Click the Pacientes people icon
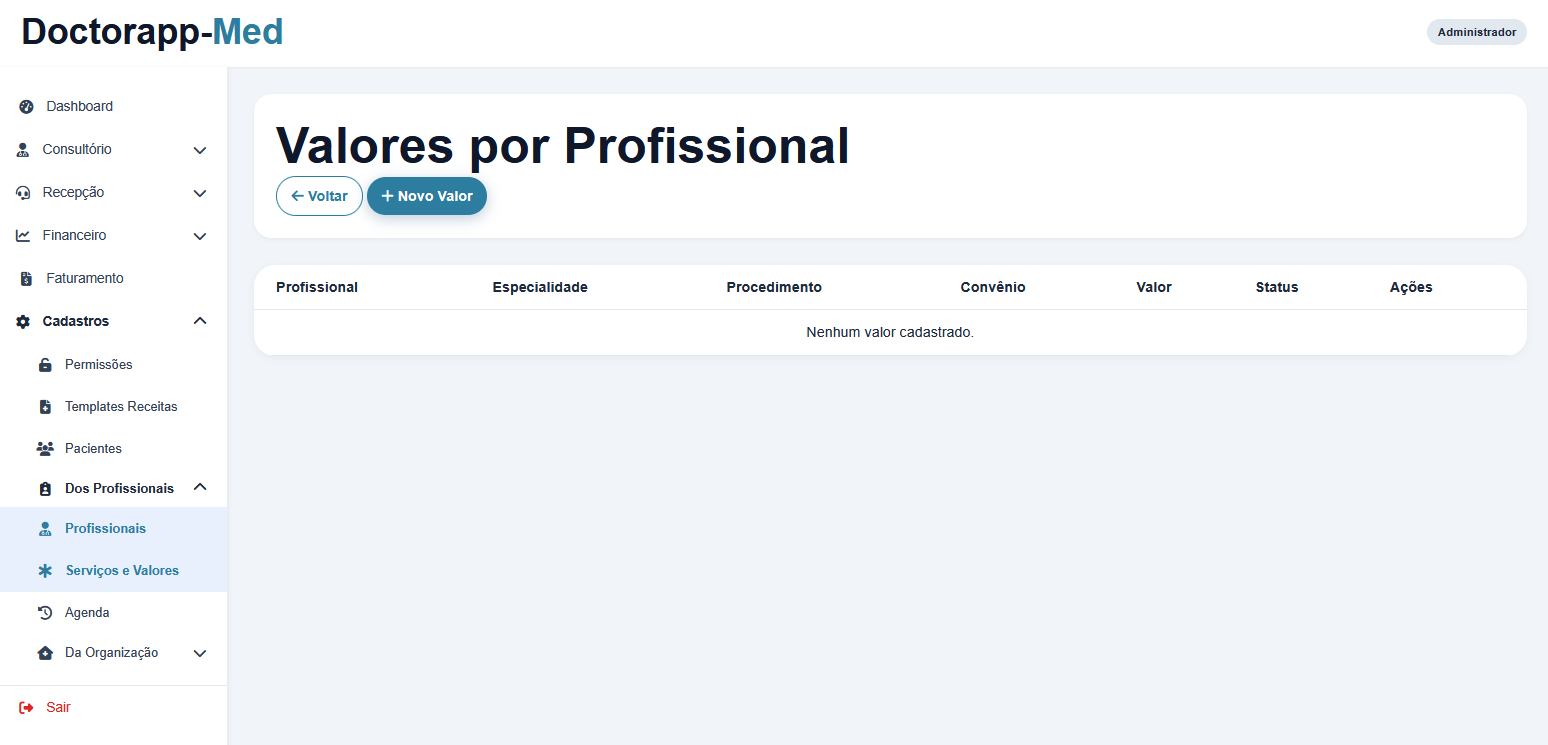Screen dimensions: 1548x745 click(45, 449)
